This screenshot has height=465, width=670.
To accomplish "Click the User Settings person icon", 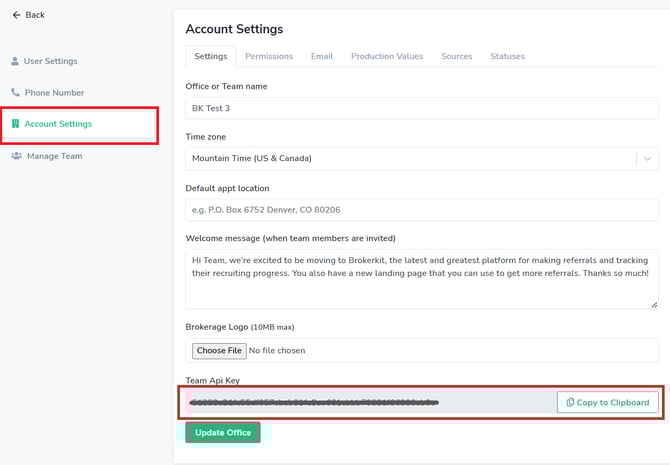I will 15,61.
